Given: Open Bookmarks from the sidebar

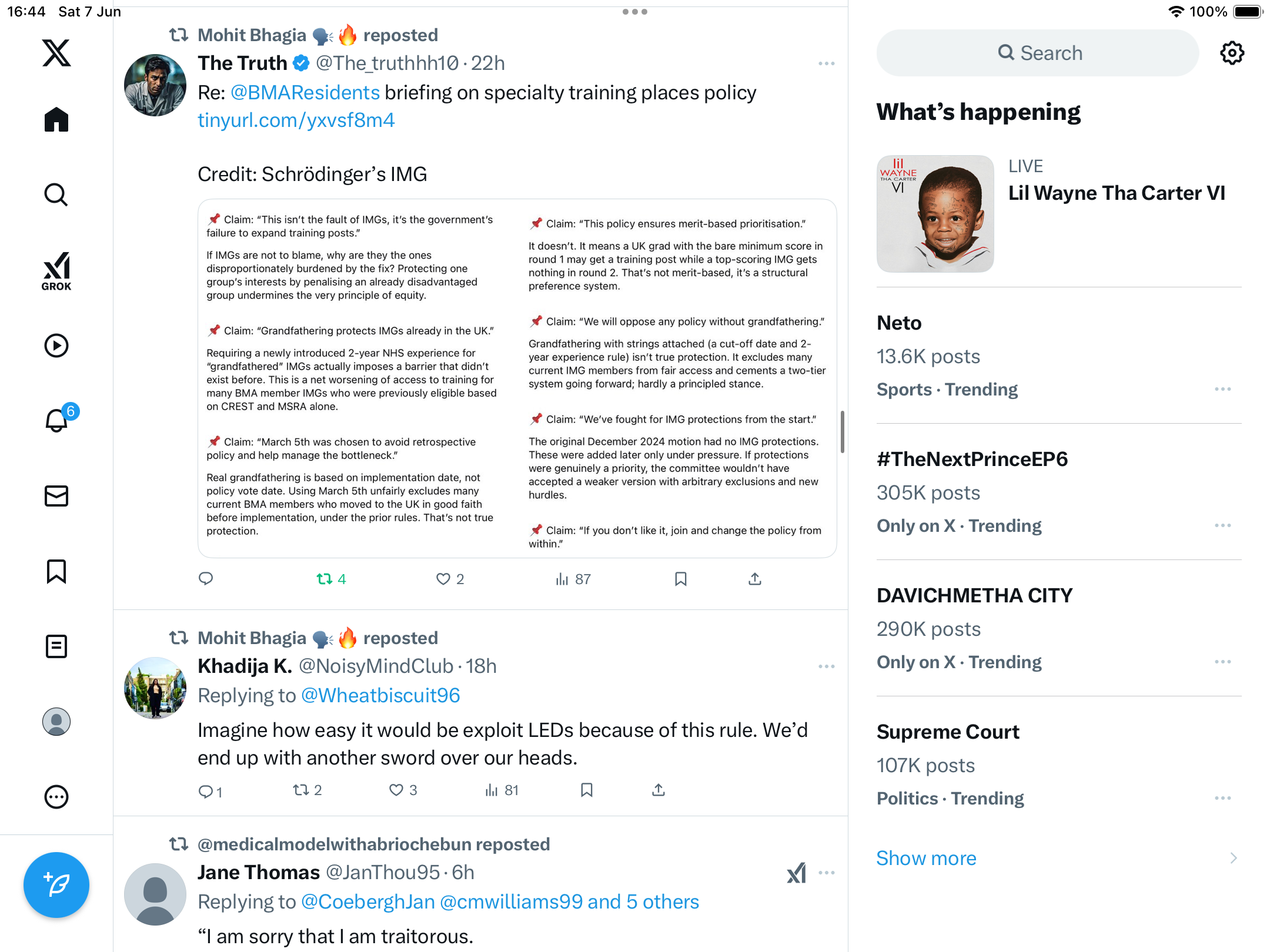Looking at the screenshot, I should pos(56,571).
